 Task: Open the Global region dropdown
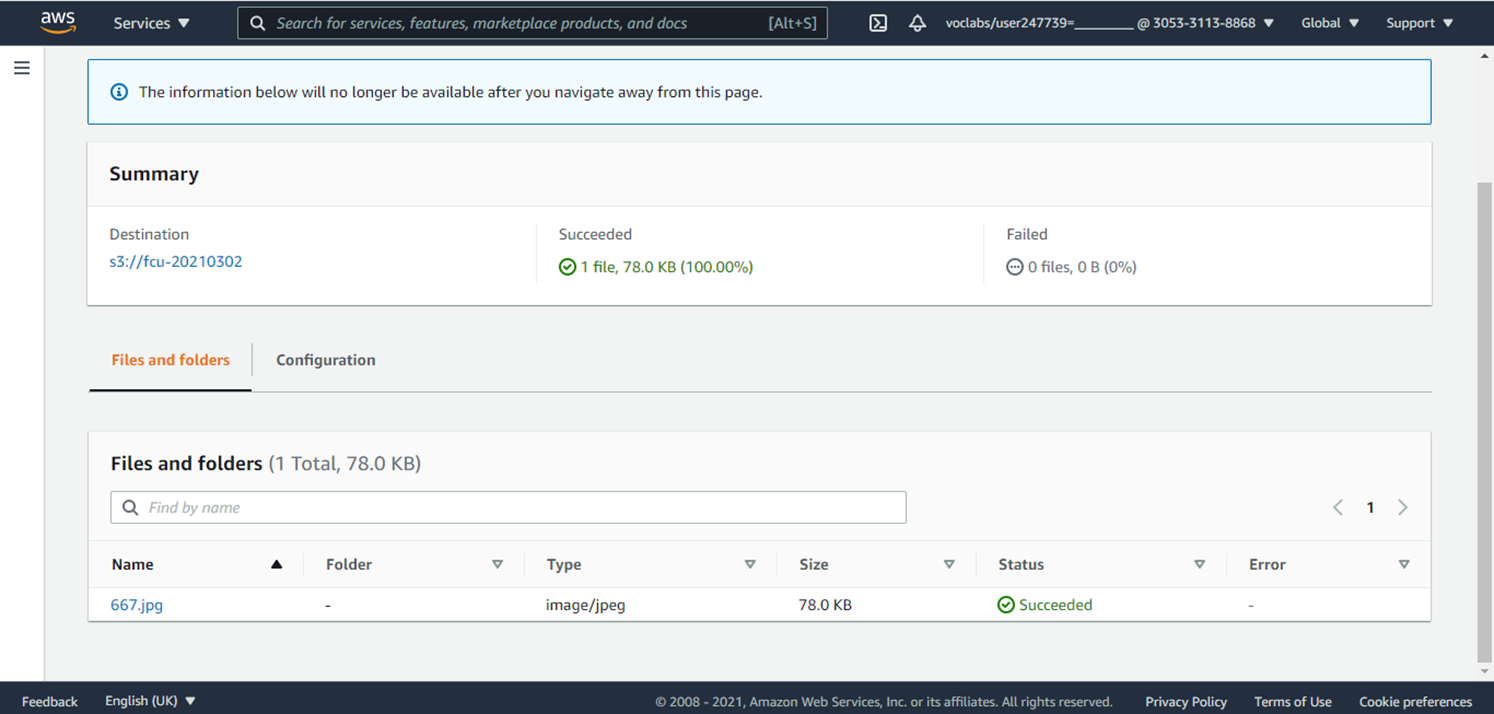1330,23
